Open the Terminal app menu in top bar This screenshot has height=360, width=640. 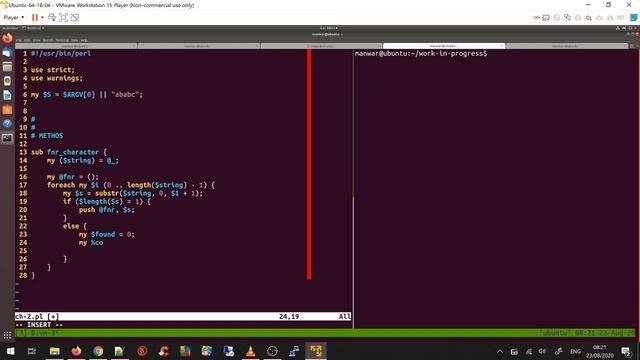click(33, 28)
